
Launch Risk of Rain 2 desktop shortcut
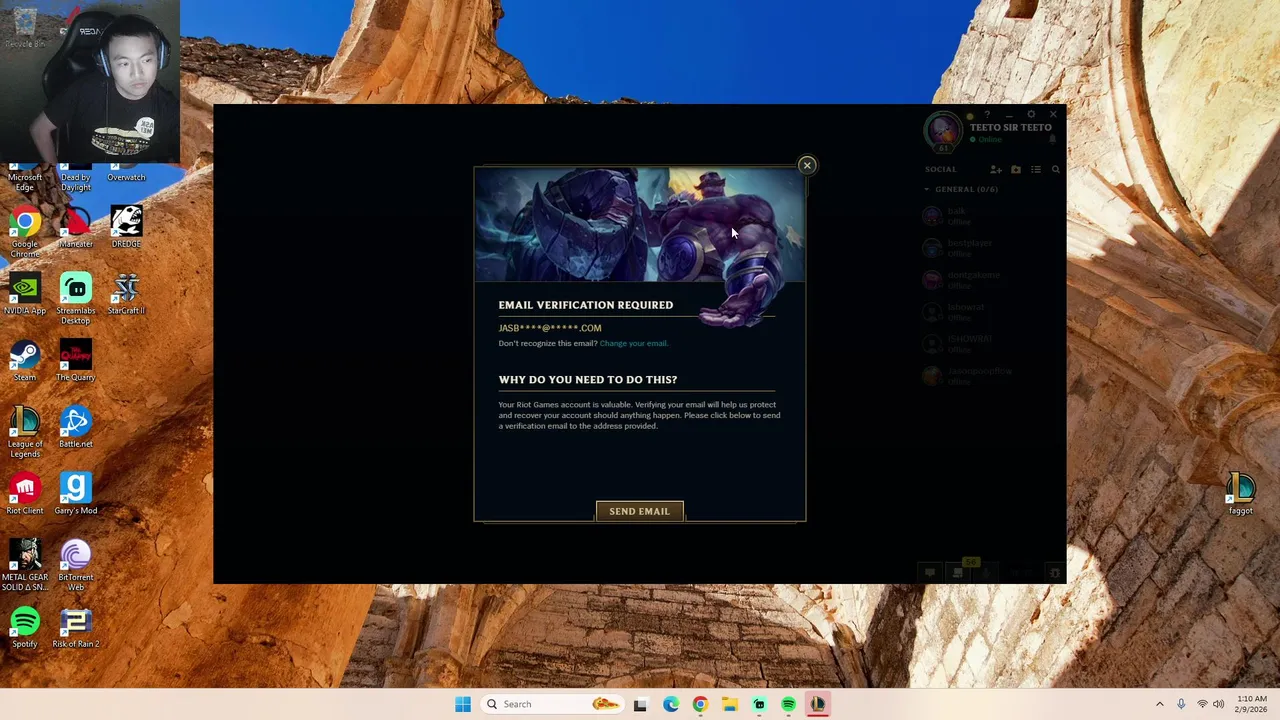pos(76,628)
